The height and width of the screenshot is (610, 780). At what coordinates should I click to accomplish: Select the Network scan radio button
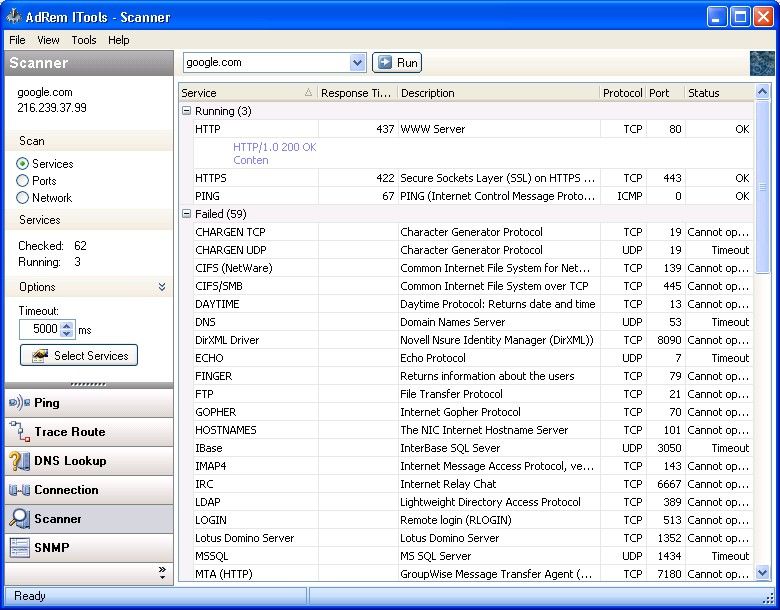tap(23, 198)
